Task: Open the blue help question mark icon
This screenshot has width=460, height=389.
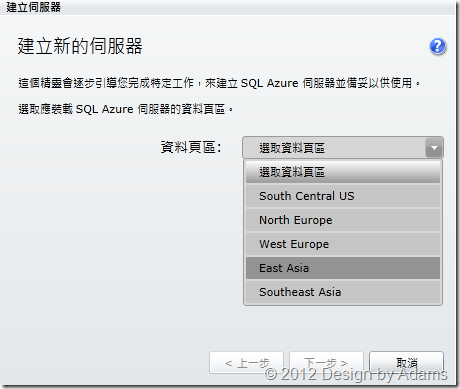Action: (x=438, y=46)
